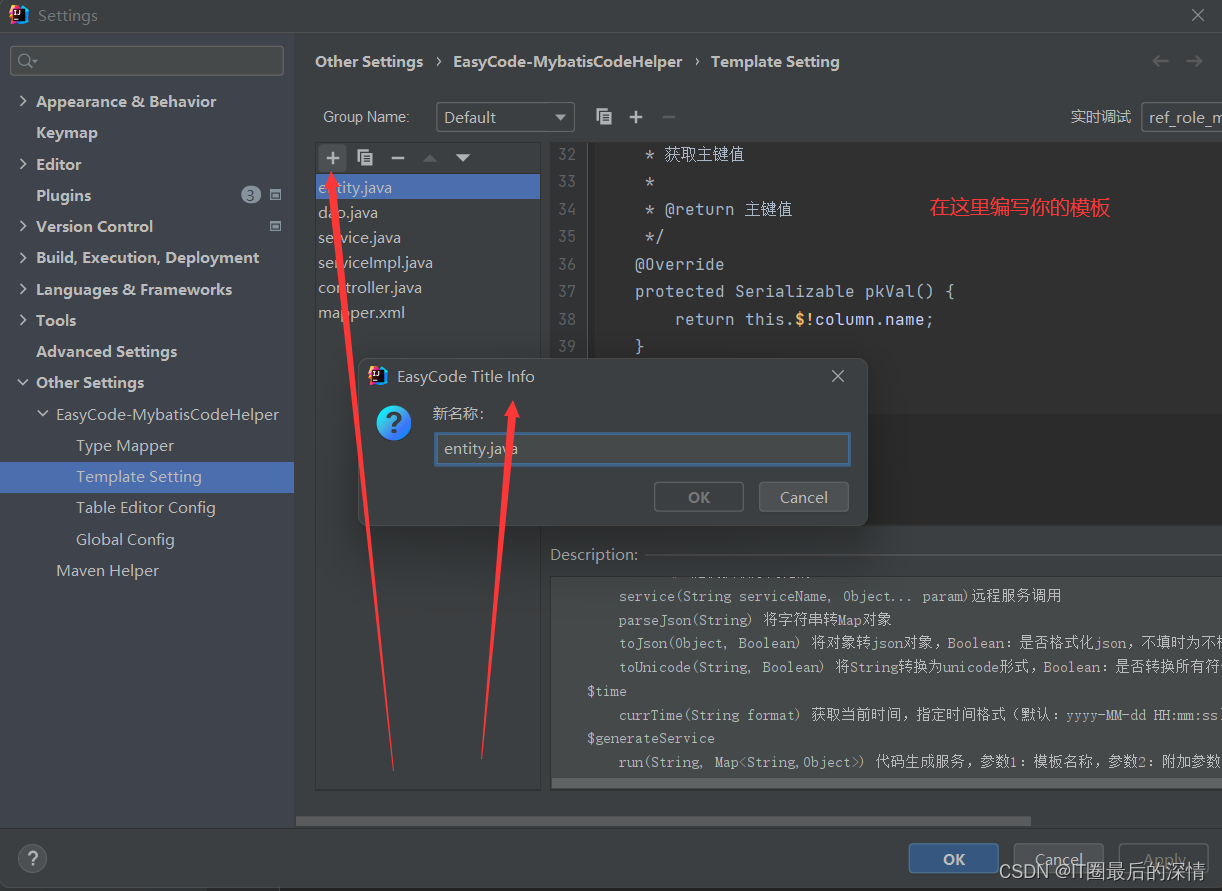Click Other Settings breadcrumb link
1222x891 pixels.
369,61
